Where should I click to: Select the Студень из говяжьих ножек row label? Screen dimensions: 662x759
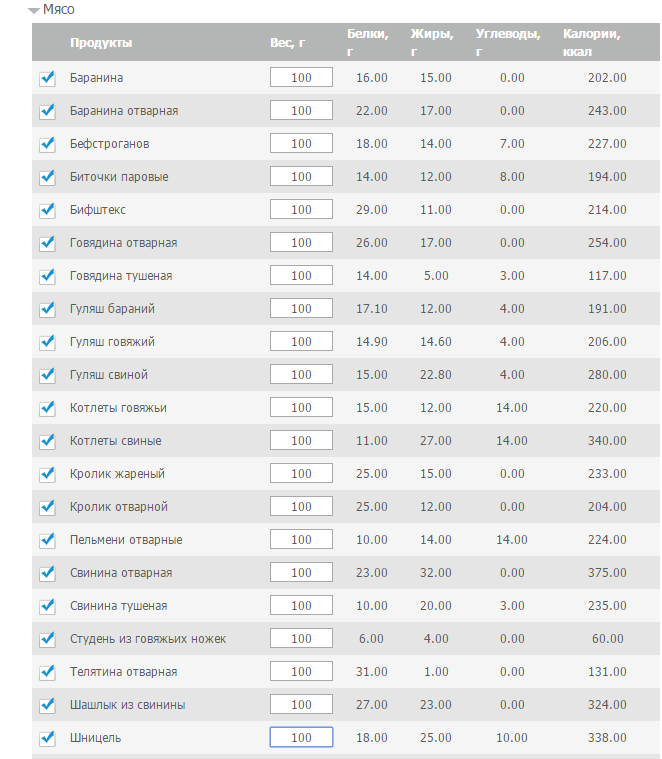148,639
